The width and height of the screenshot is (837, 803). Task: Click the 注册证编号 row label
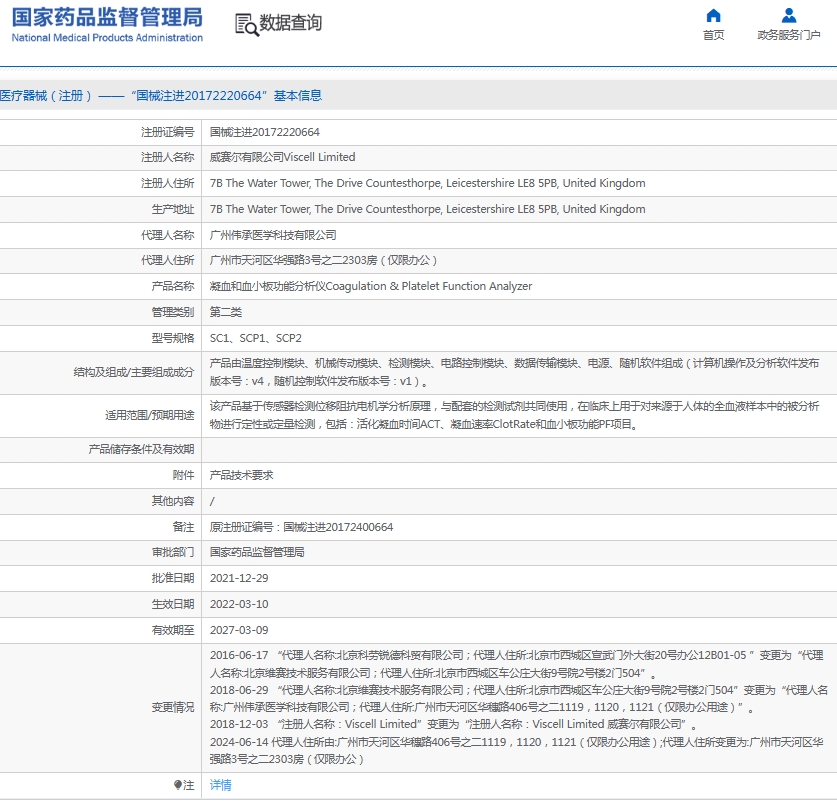click(168, 132)
